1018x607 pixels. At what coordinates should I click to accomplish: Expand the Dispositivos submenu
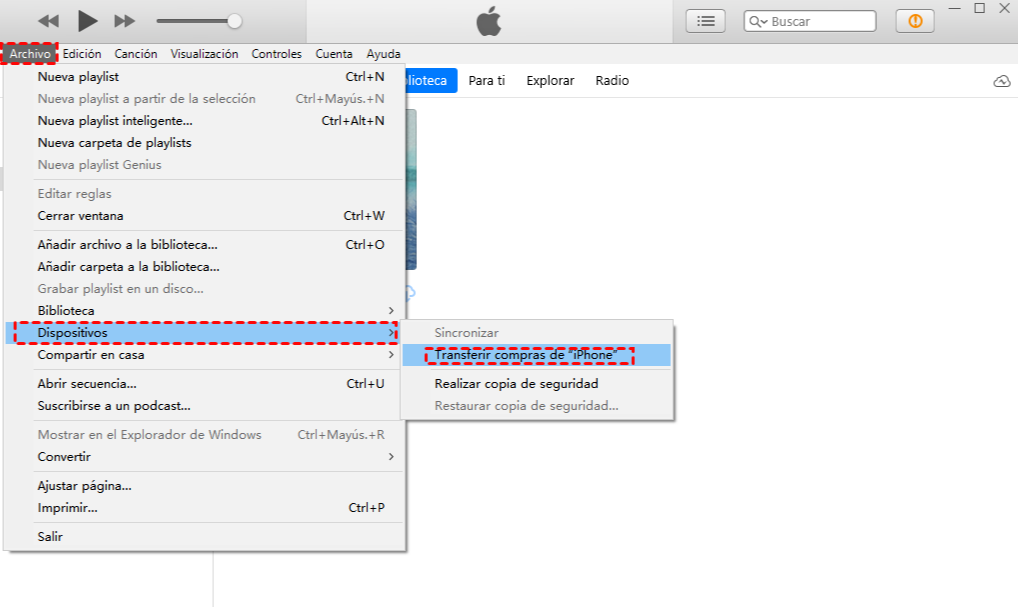[x=205, y=333]
